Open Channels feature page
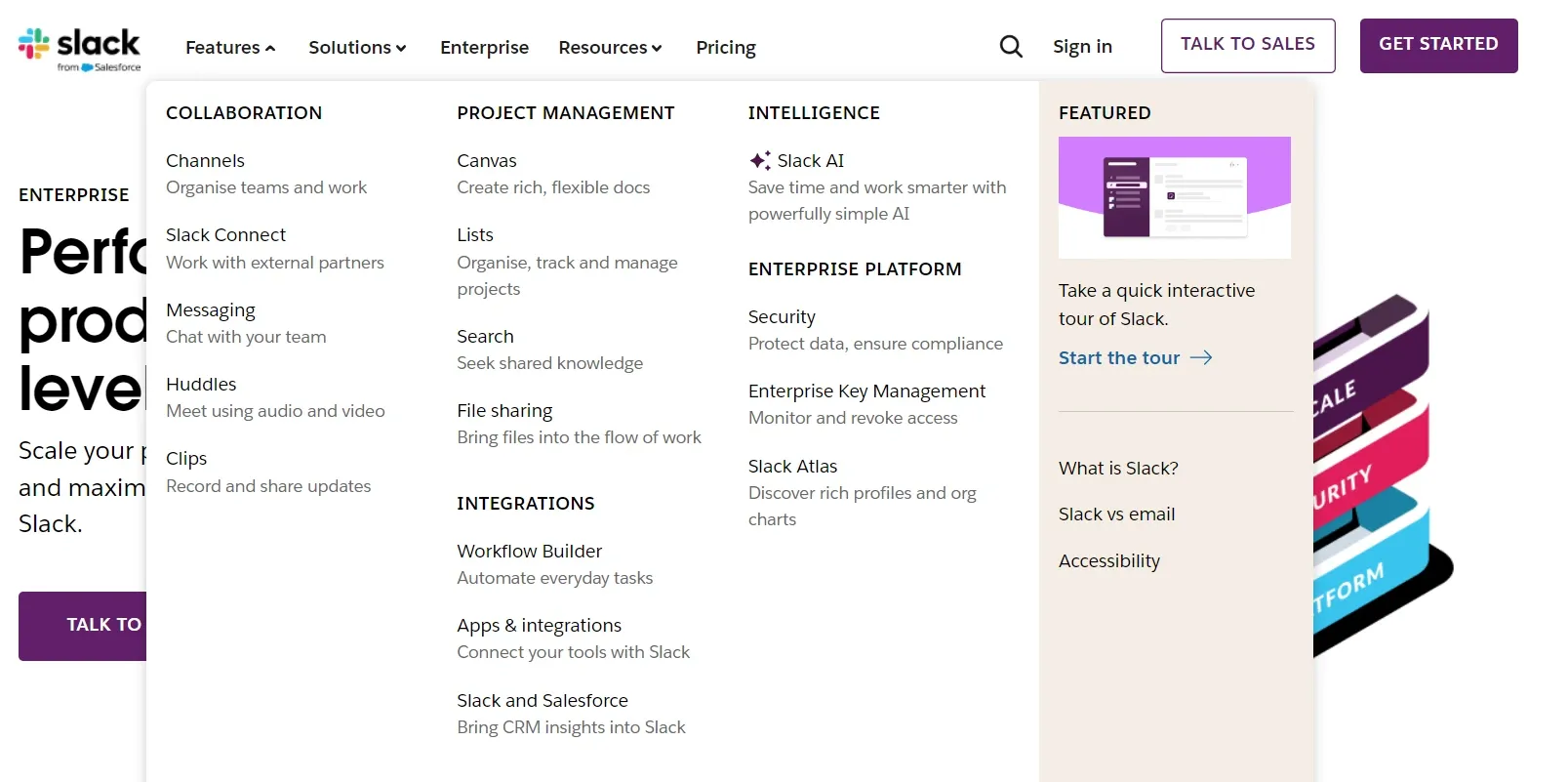Image resolution: width=1568 pixels, height=782 pixels. pos(205,160)
